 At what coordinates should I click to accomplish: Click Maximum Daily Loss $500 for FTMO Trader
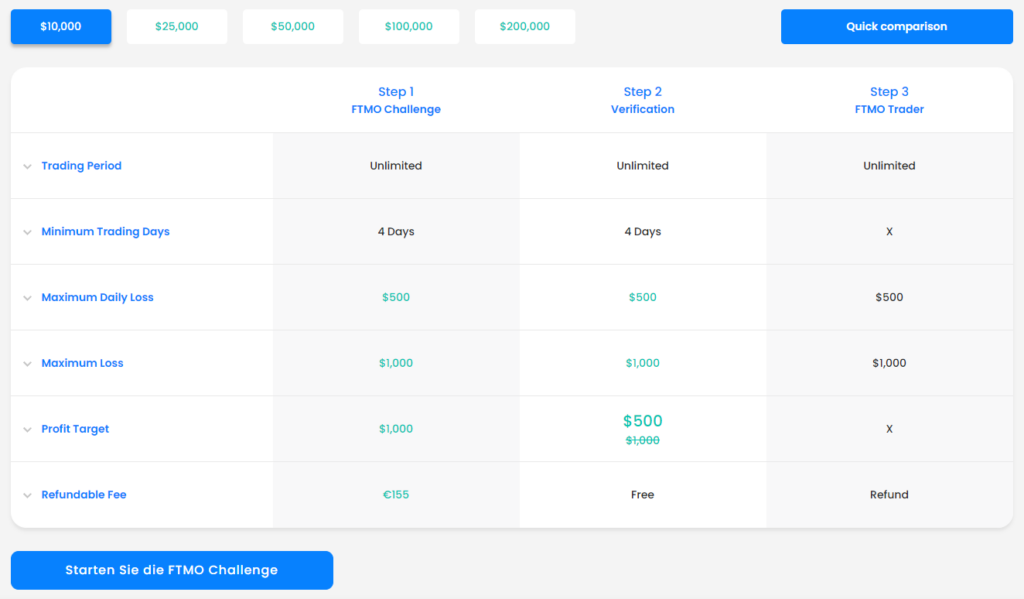tap(889, 297)
